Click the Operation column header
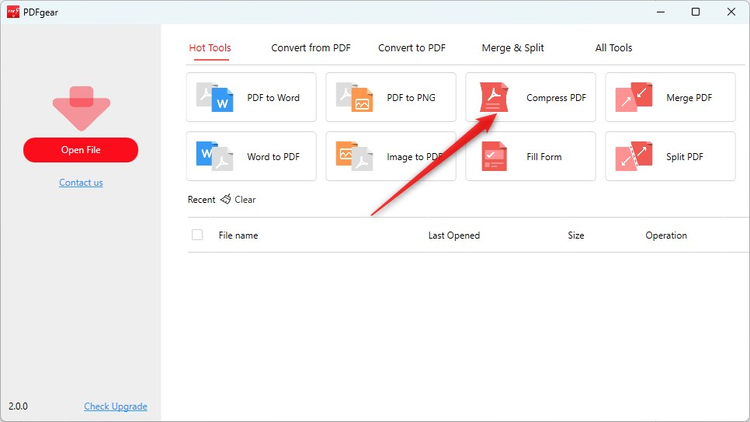 [666, 235]
